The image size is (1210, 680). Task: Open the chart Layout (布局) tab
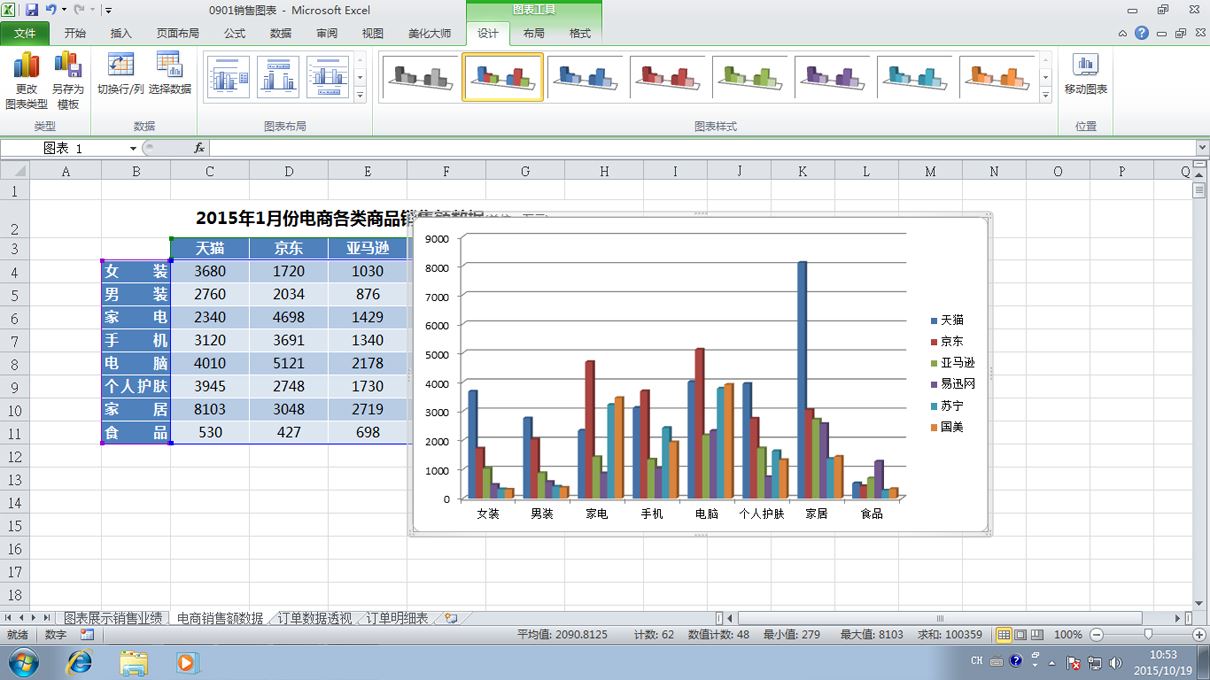click(x=534, y=33)
